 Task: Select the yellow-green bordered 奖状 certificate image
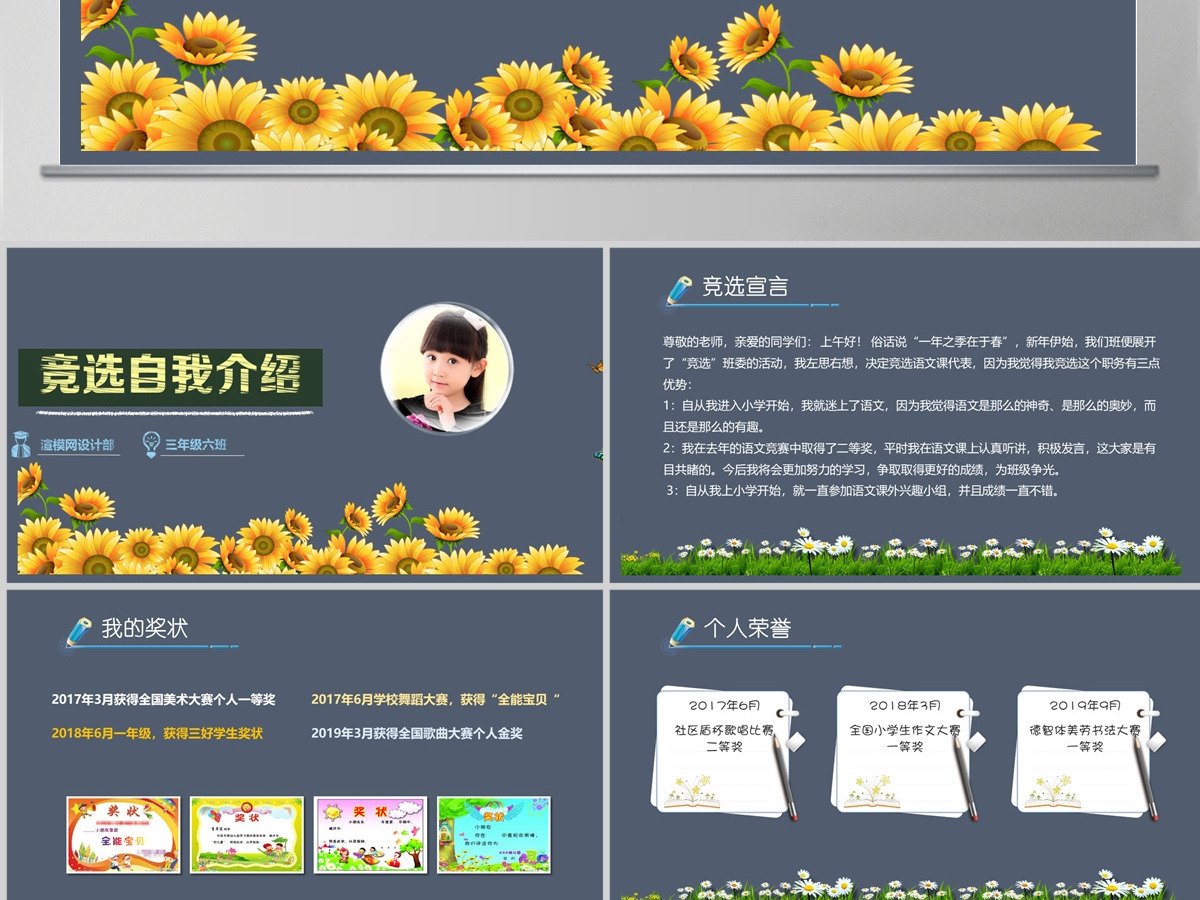click(x=247, y=834)
